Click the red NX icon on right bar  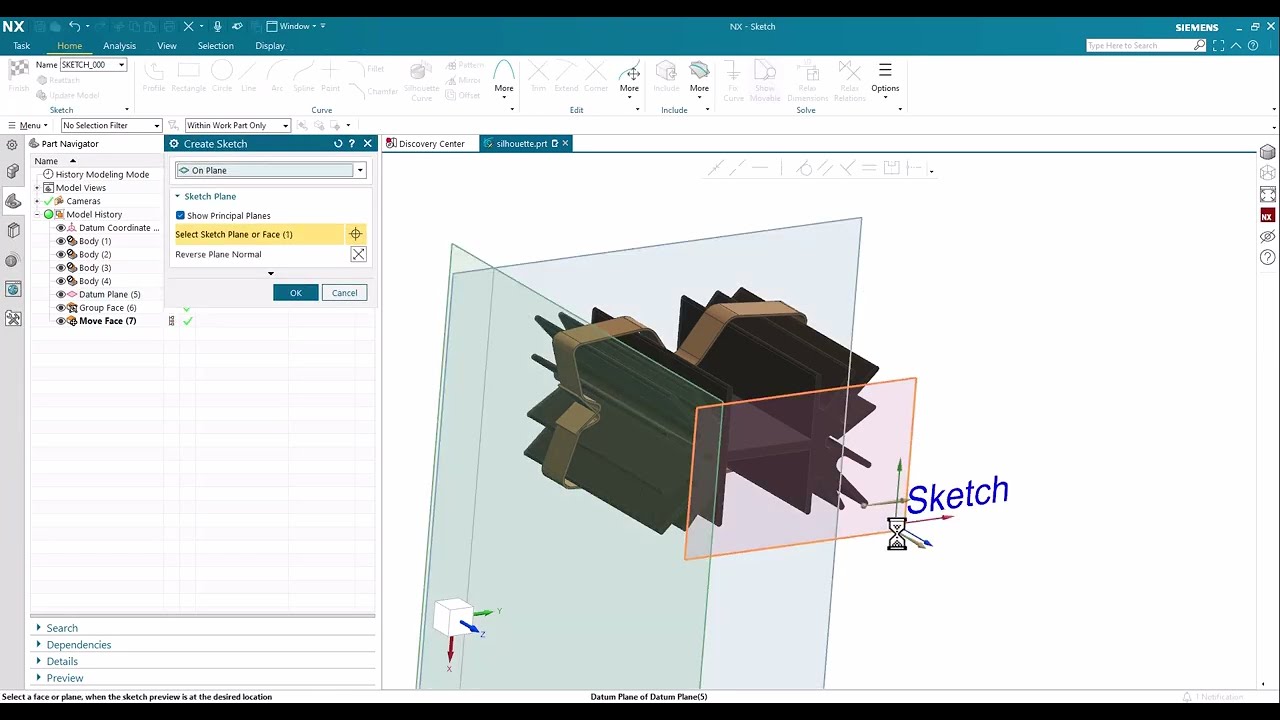pyautogui.click(x=1268, y=216)
